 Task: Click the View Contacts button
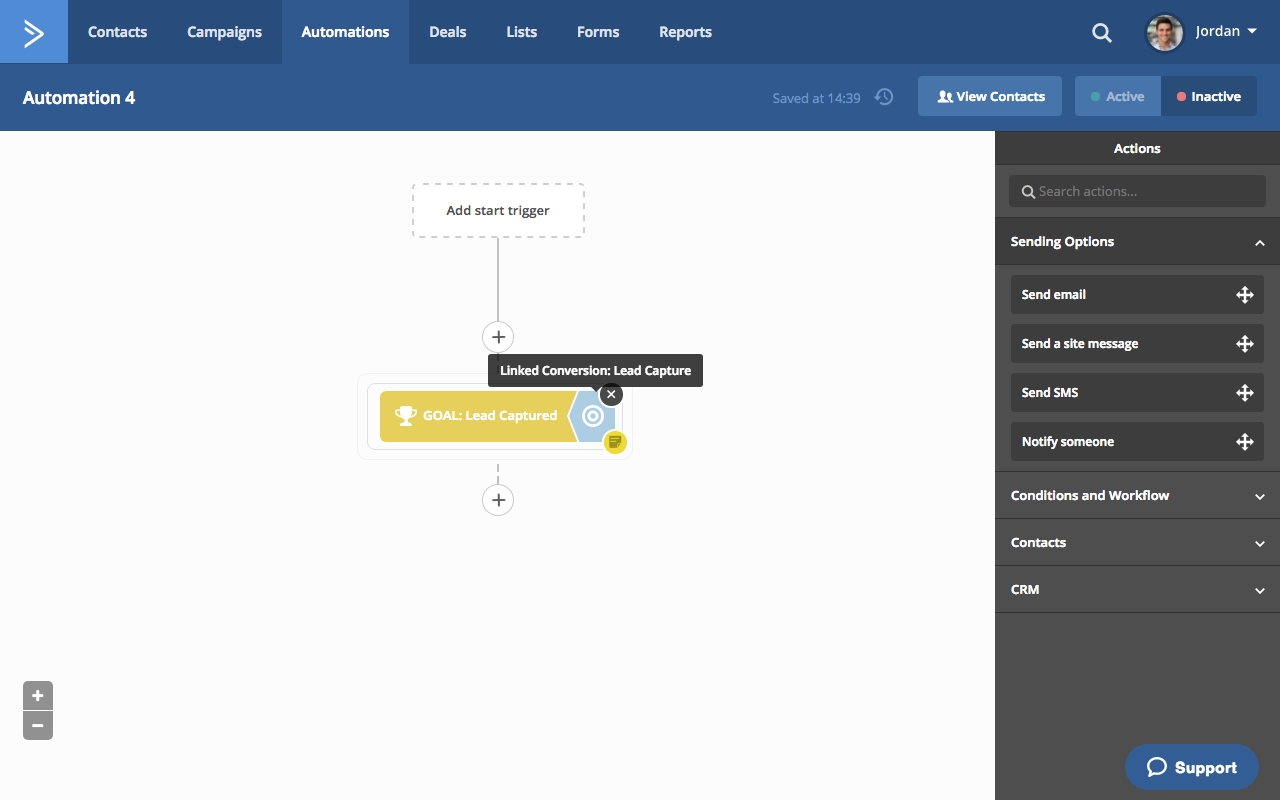(990, 97)
